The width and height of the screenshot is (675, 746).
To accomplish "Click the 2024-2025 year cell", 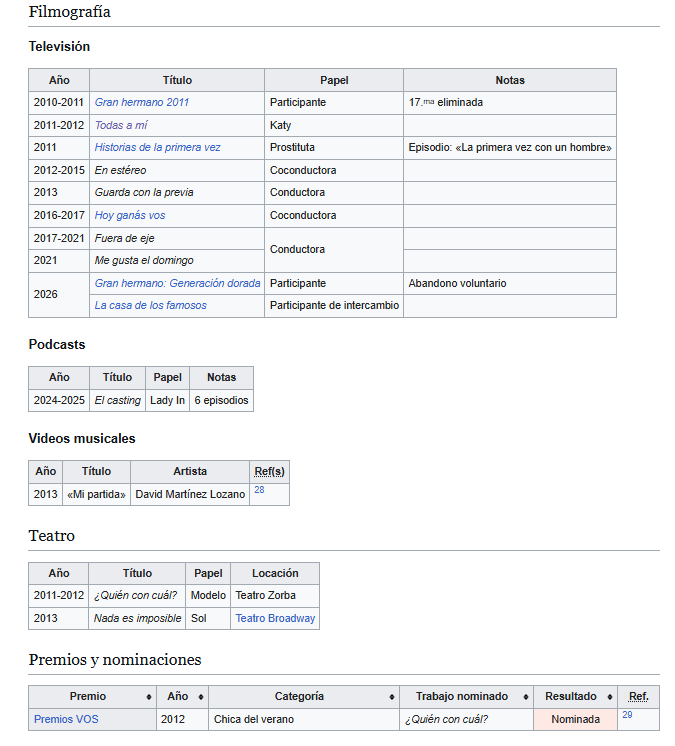I will coord(59,401).
